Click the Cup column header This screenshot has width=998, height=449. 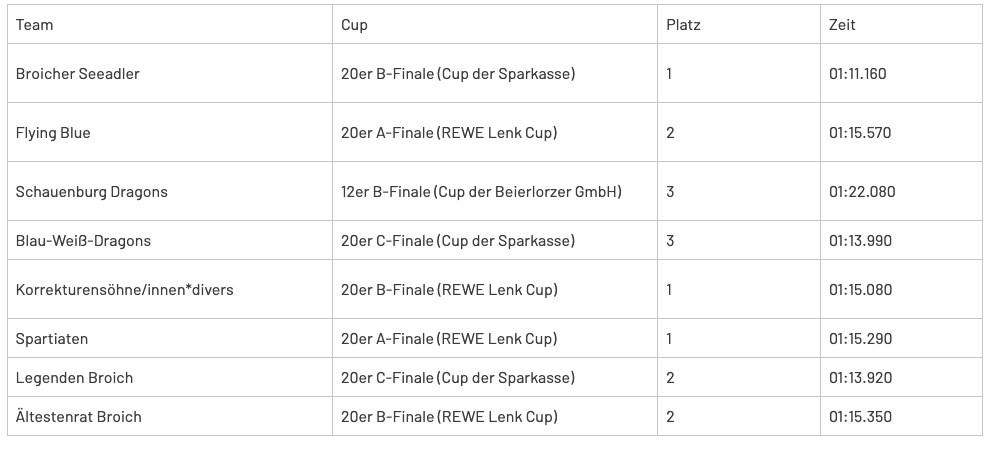(x=354, y=25)
